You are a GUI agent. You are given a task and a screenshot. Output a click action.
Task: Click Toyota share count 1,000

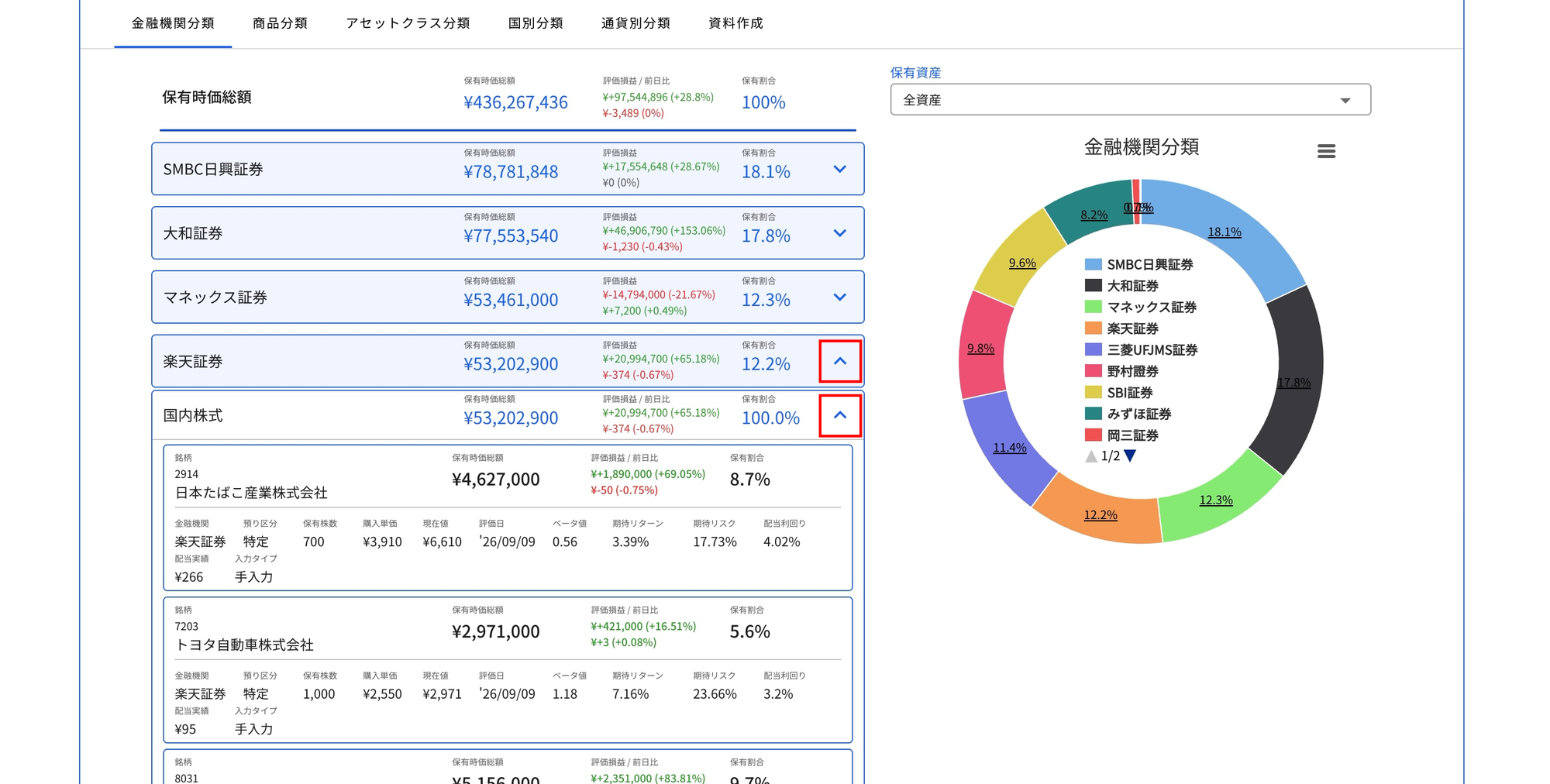click(319, 694)
